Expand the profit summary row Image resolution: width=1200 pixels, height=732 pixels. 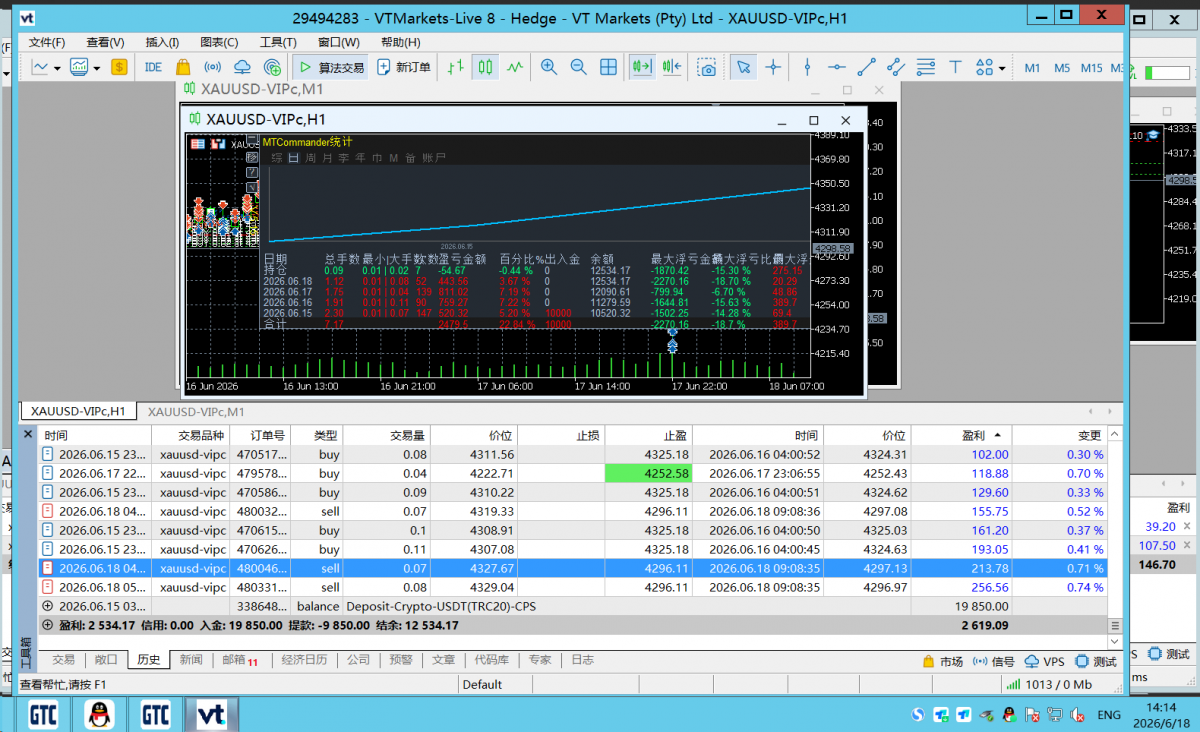48,625
